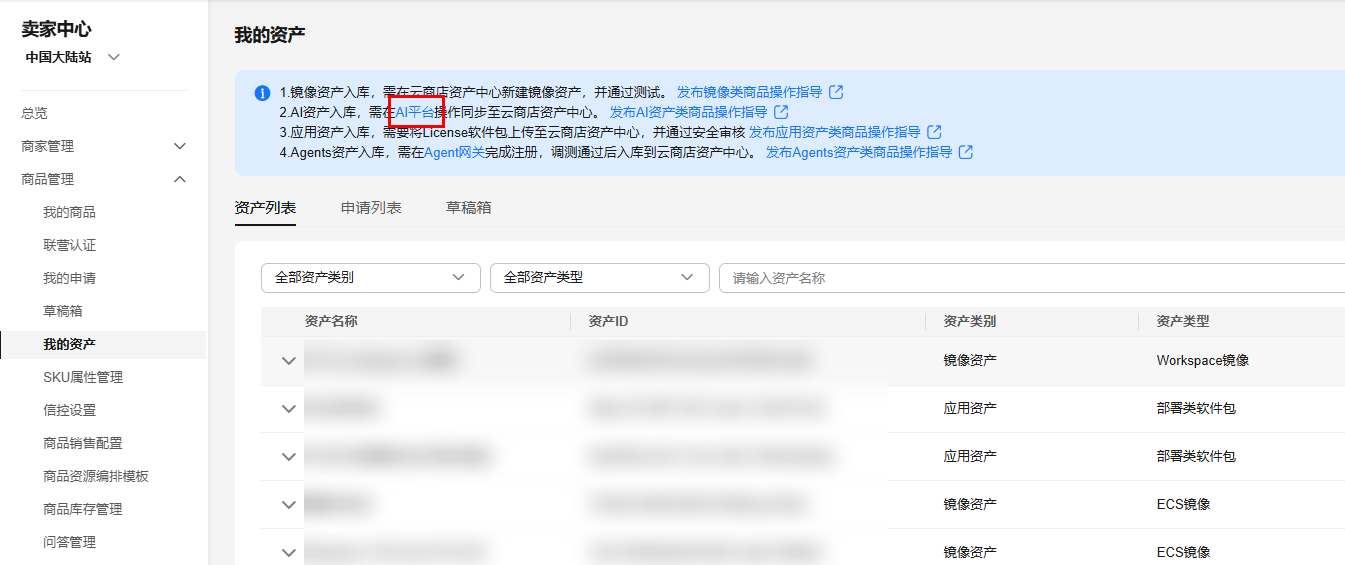Expand the first ECS镜像 asset row

coord(289,505)
